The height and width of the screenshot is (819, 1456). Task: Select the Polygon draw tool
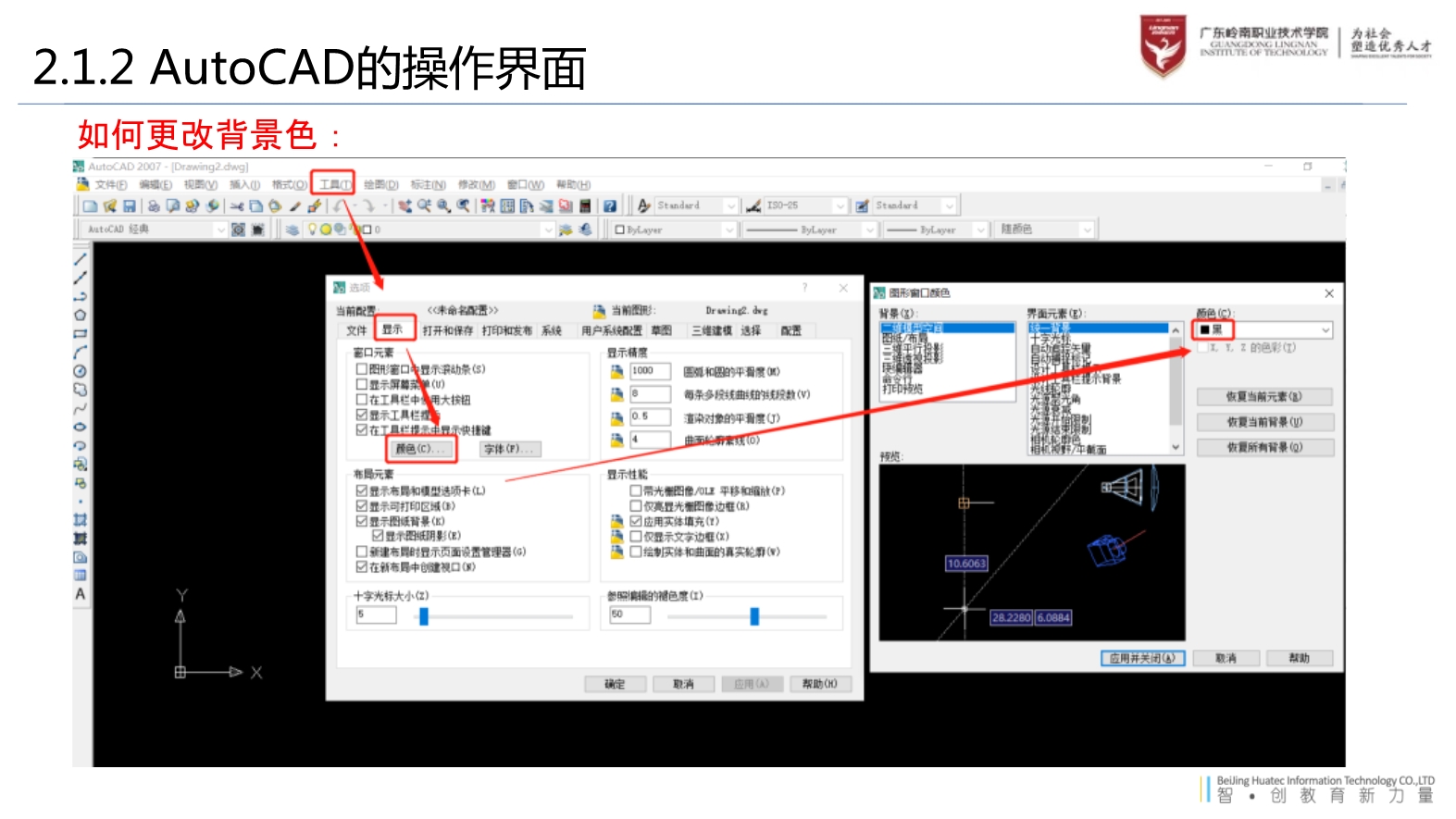[x=81, y=315]
